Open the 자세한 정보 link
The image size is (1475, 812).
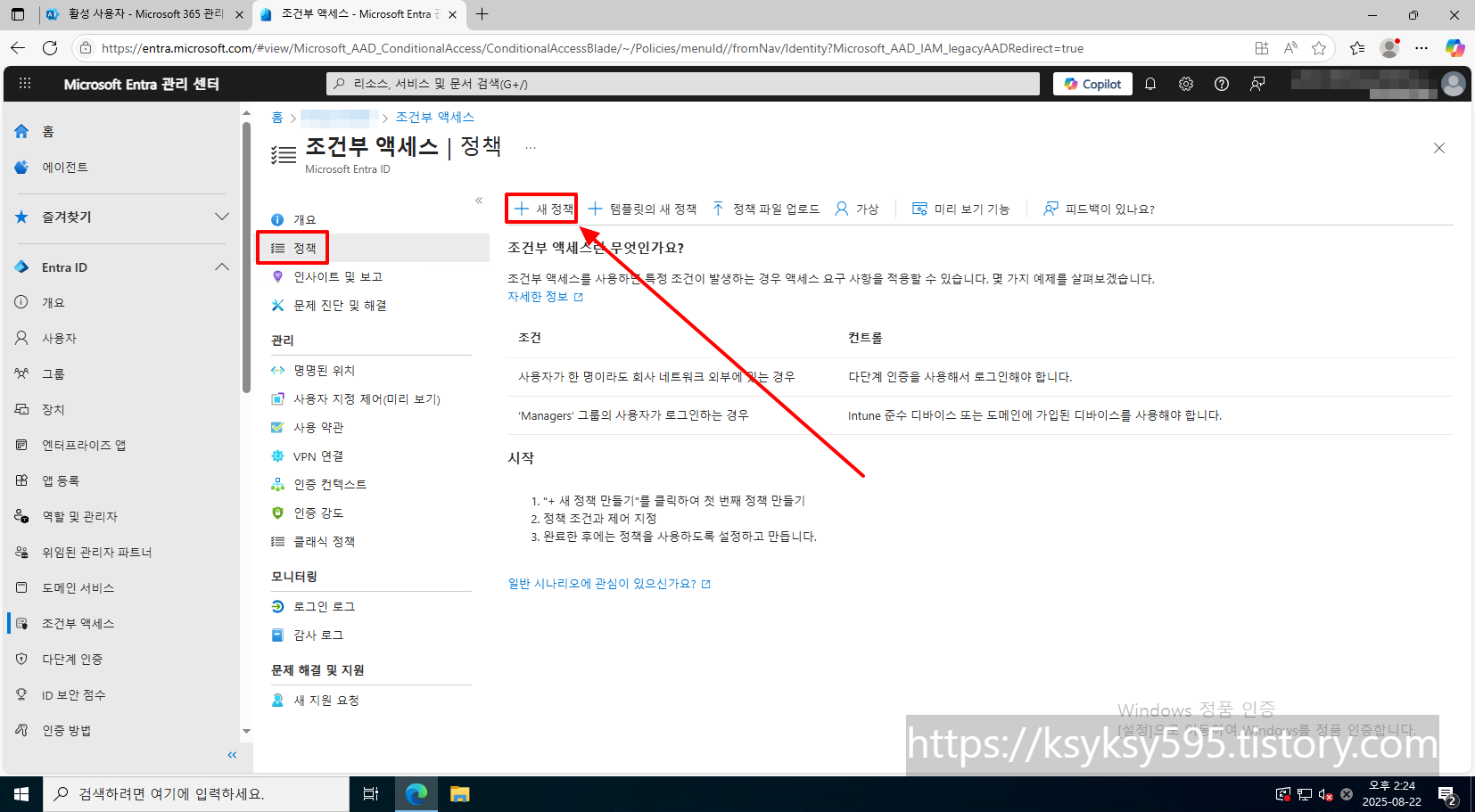click(x=545, y=297)
